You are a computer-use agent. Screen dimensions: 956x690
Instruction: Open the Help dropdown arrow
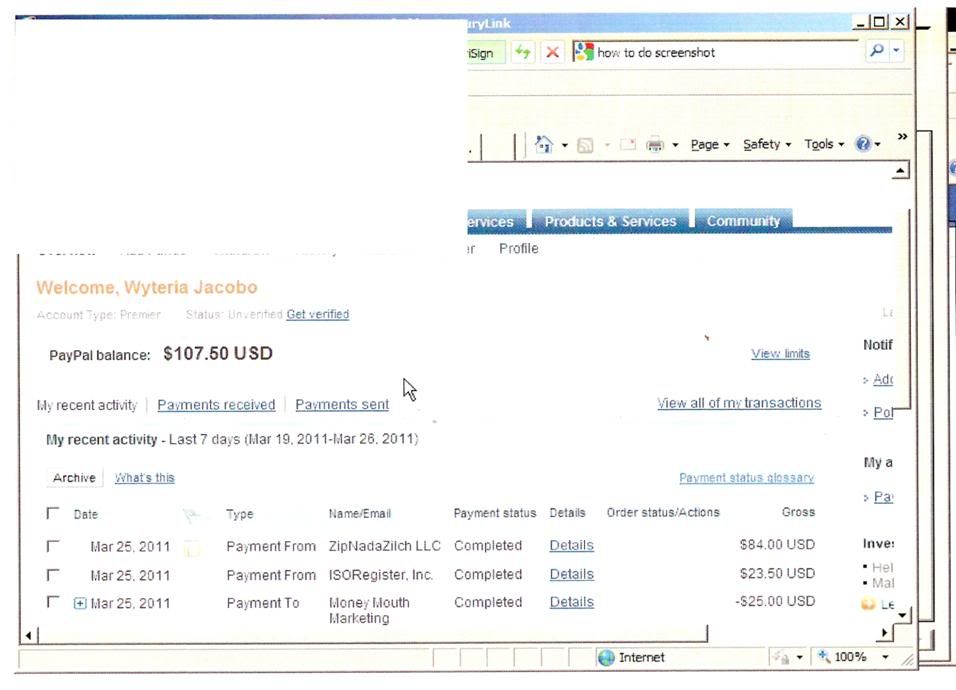point(877,144)
